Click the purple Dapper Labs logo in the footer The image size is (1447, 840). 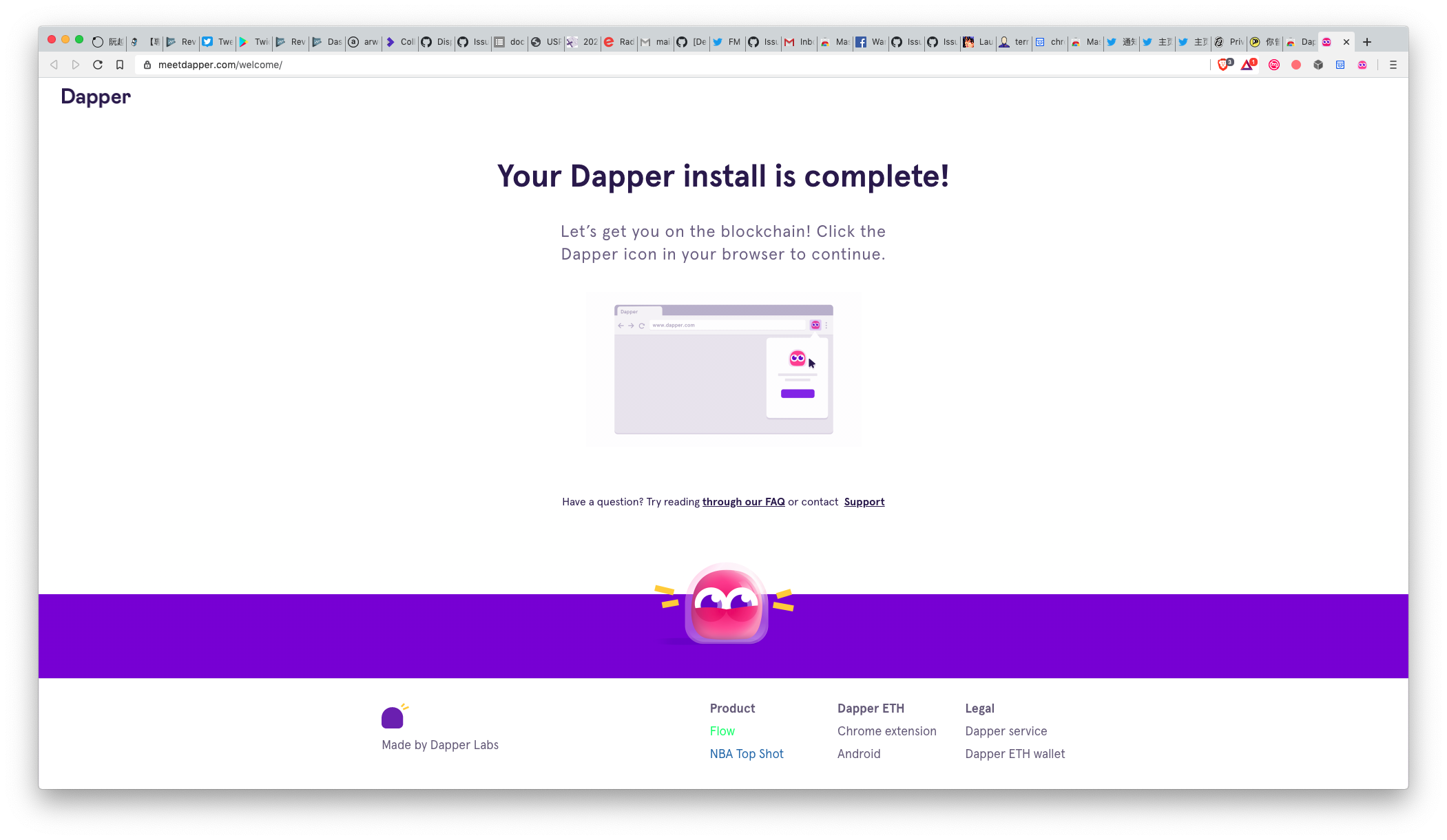click(x=393, y=716)
